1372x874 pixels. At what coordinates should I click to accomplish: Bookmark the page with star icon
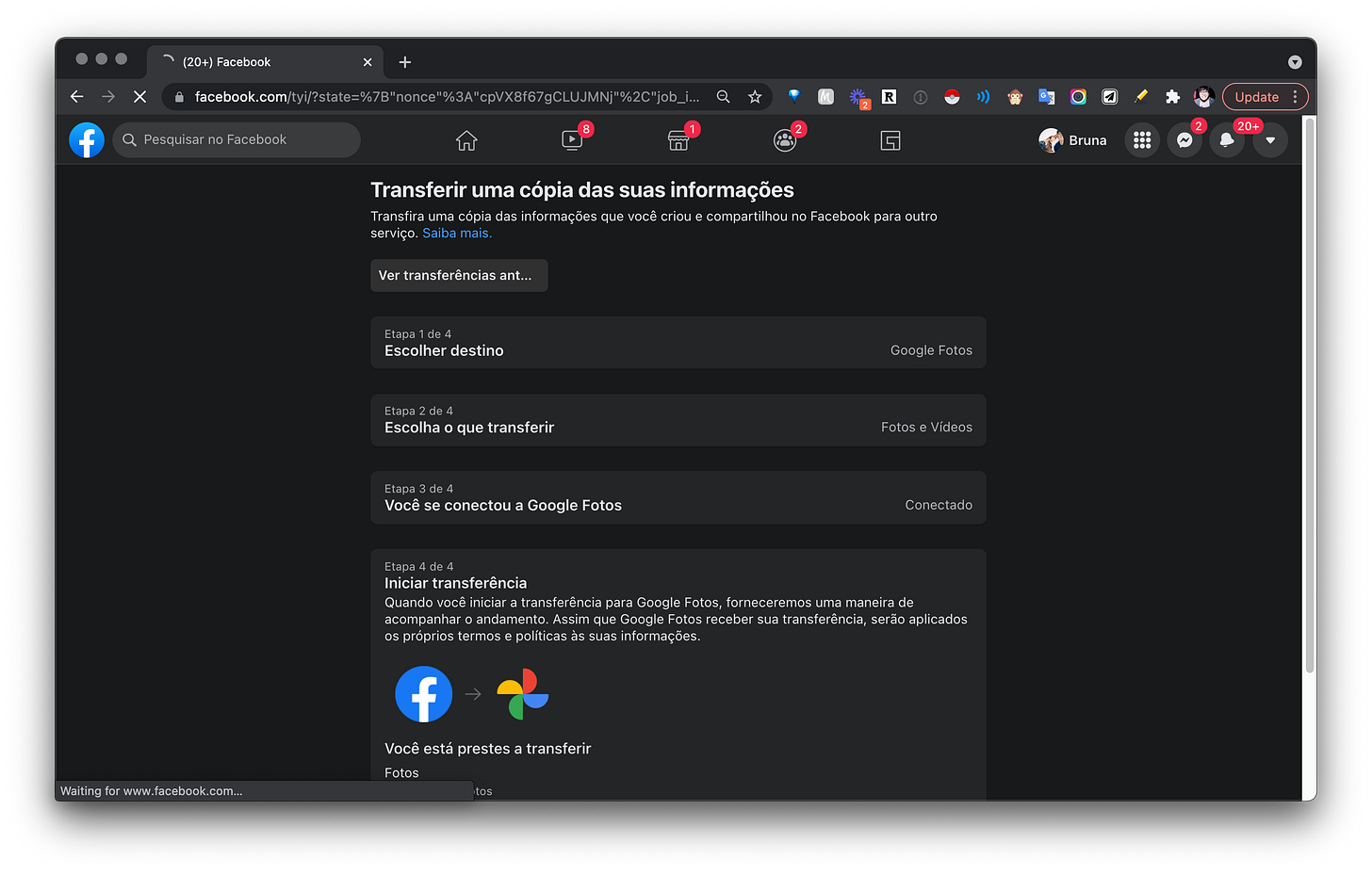[755, 96]
